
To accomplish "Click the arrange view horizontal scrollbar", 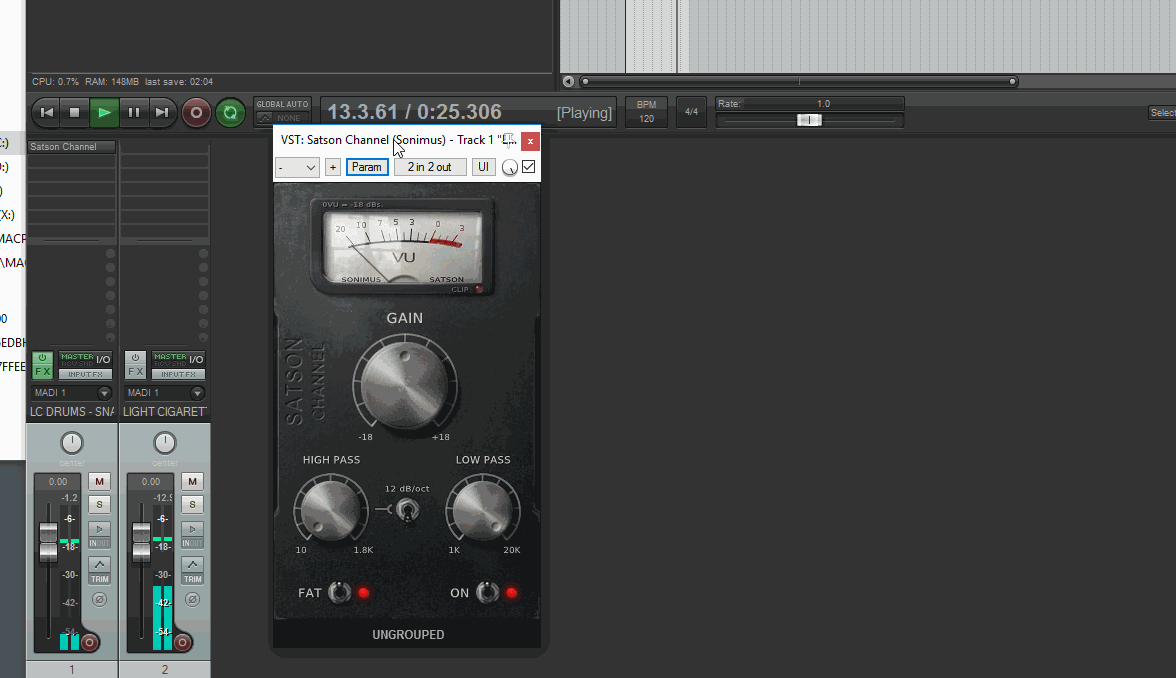I will click(799, 81).
